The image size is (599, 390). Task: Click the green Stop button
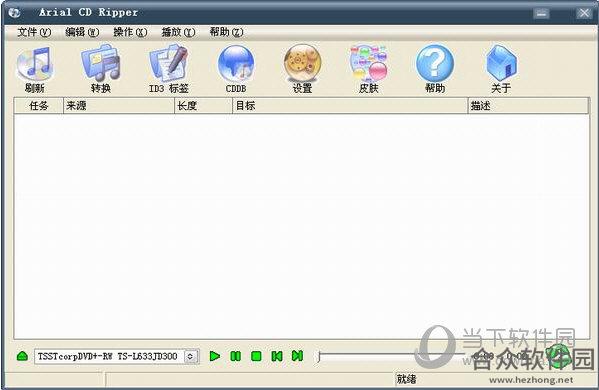pos(256,356)
